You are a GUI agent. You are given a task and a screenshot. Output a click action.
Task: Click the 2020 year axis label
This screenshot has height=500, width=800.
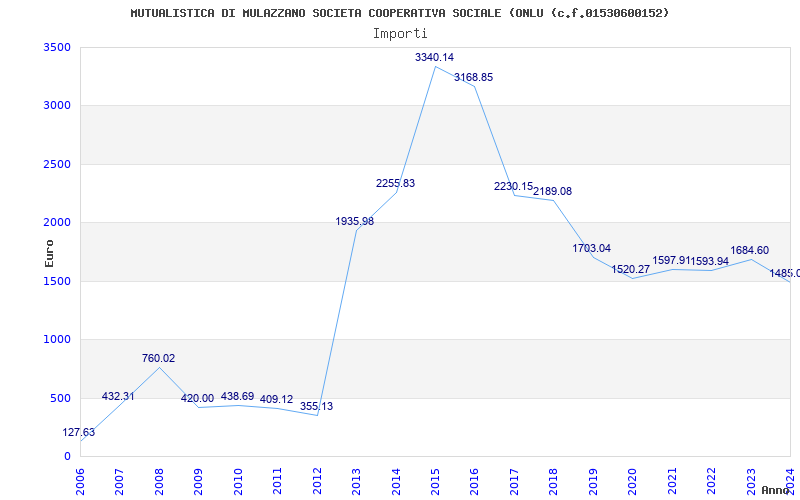point(632,483)
